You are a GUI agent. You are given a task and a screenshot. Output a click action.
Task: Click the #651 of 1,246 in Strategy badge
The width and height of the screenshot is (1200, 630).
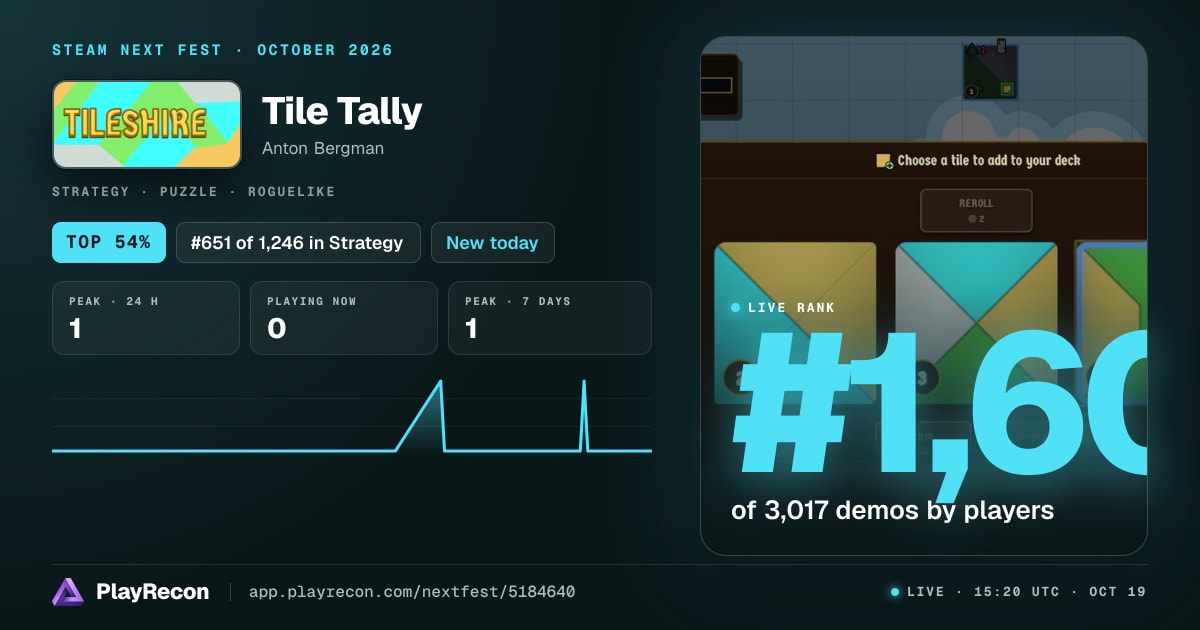(x=298, y=242)
